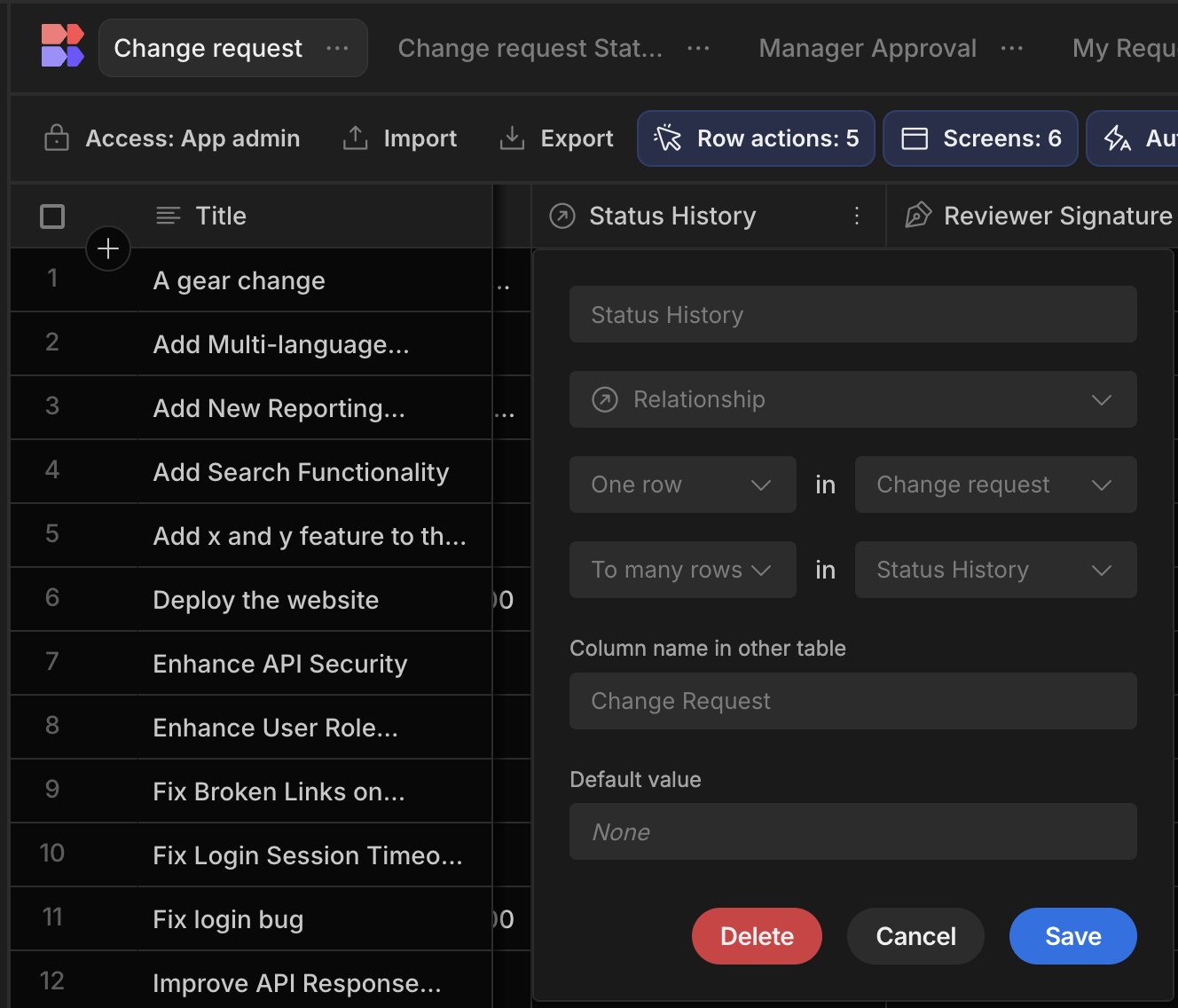Viewport: 1178px width, 1008px height.
Task: Click the app logo icon
Action: [62, 46]
